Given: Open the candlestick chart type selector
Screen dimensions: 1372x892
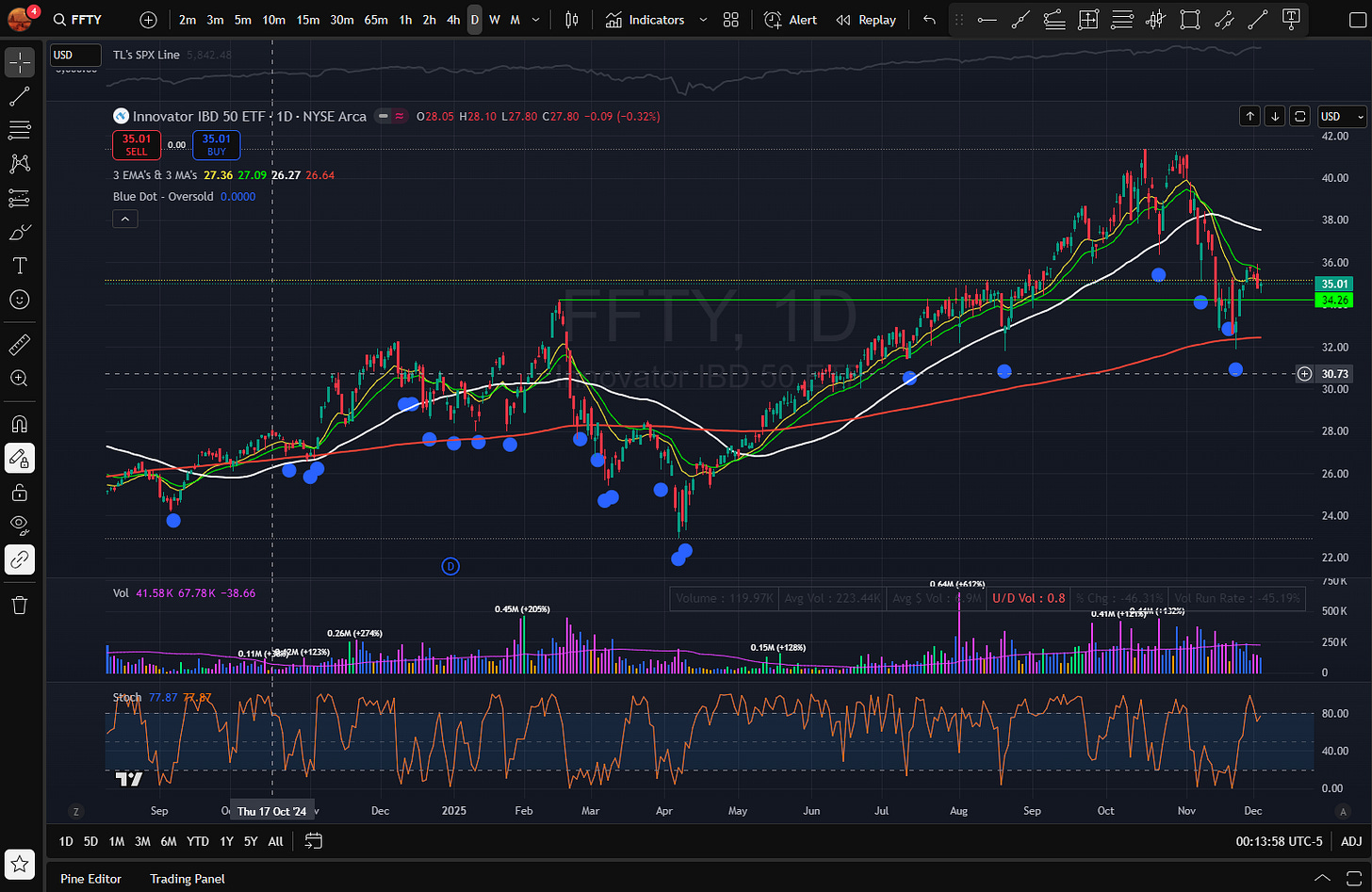Looking at the screenshot, I should (x=572, y=20).
